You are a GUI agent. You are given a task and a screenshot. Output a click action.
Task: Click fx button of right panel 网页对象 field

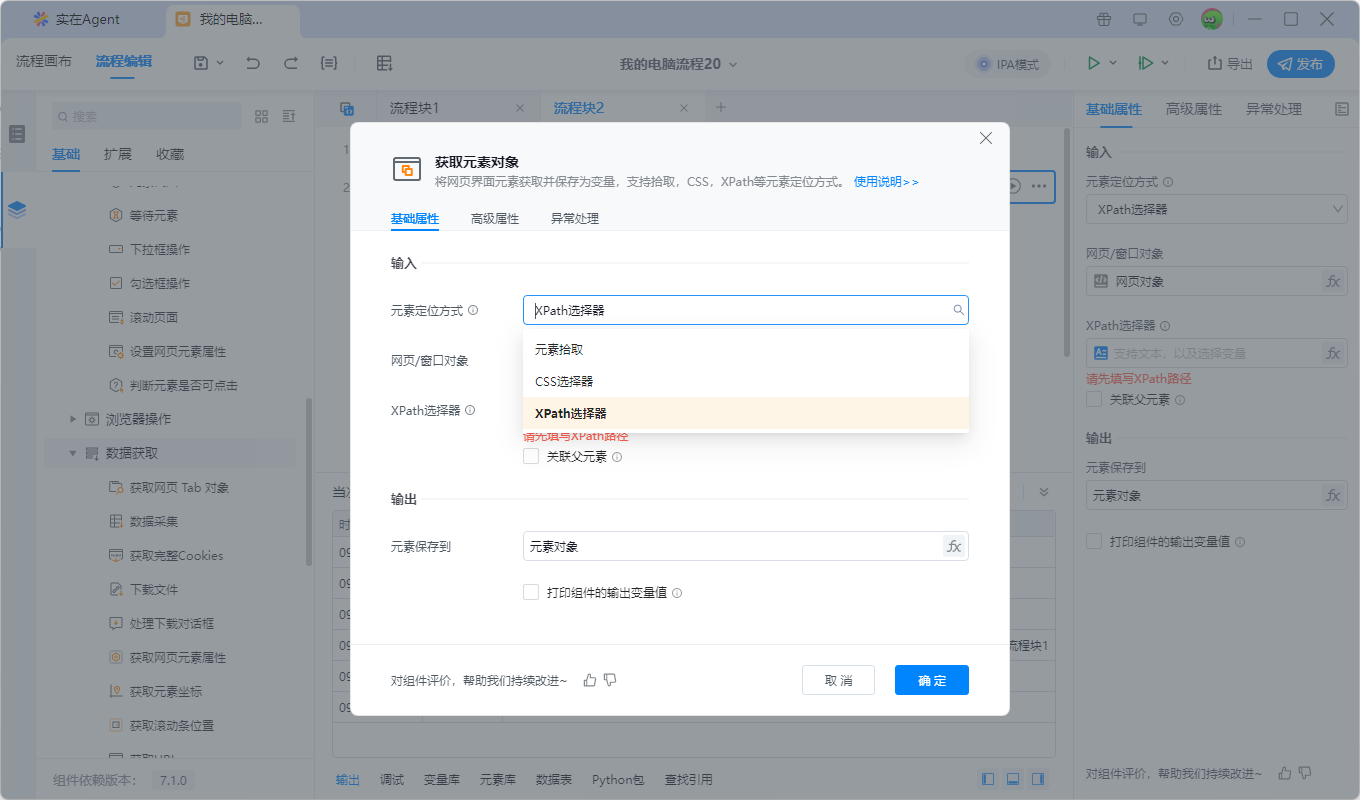click(1333, 282)
